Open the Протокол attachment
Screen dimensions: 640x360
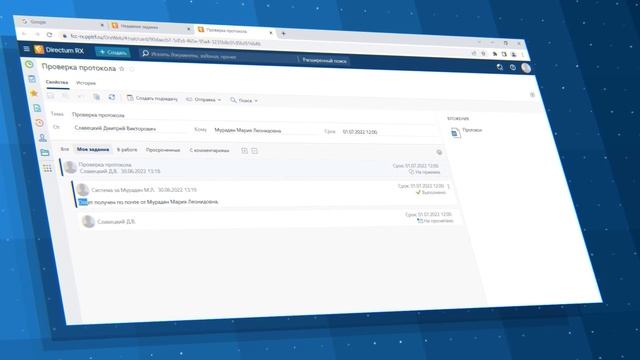[x=472, y=130]
